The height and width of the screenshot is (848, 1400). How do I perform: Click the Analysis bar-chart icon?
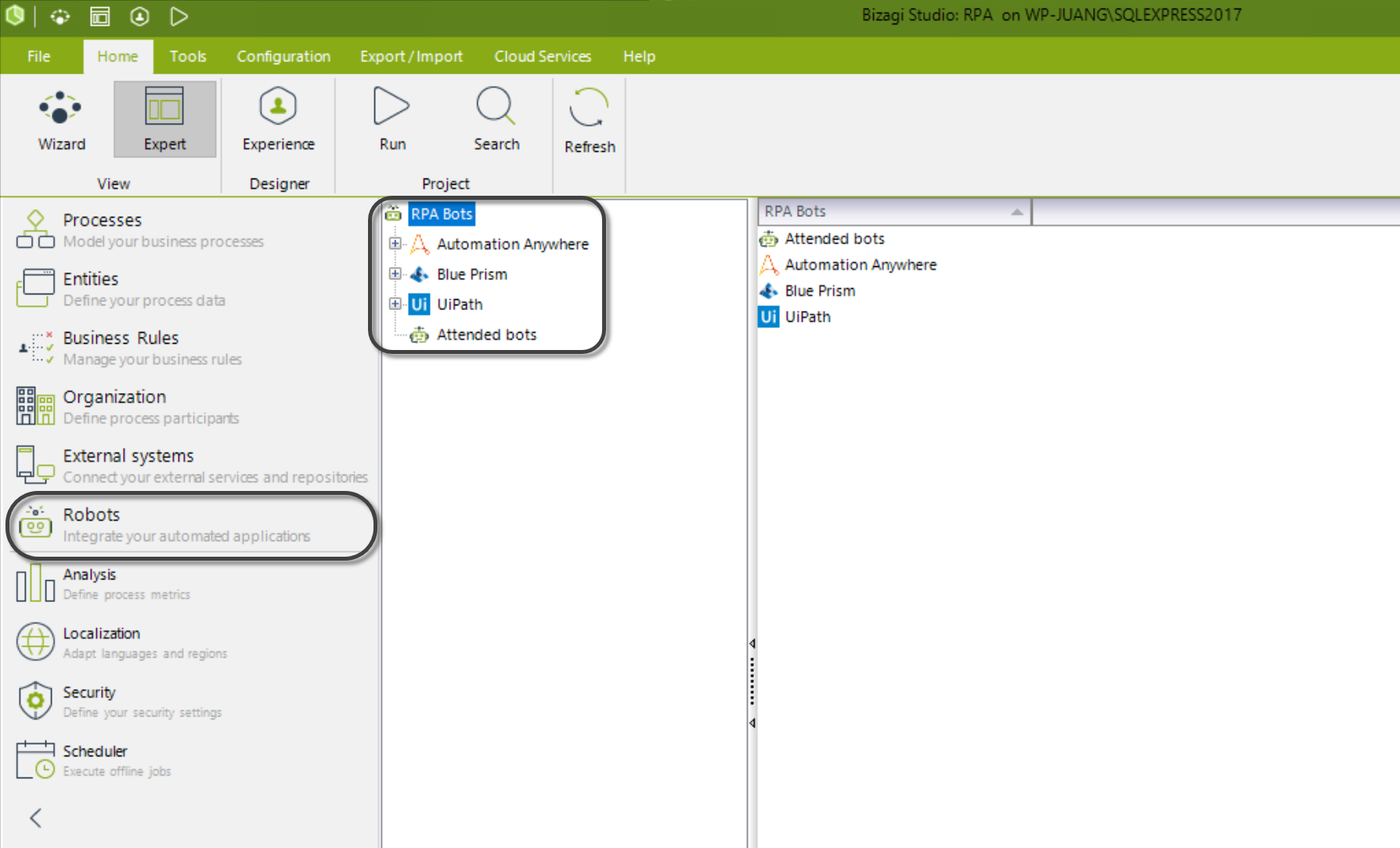(35, 583)
